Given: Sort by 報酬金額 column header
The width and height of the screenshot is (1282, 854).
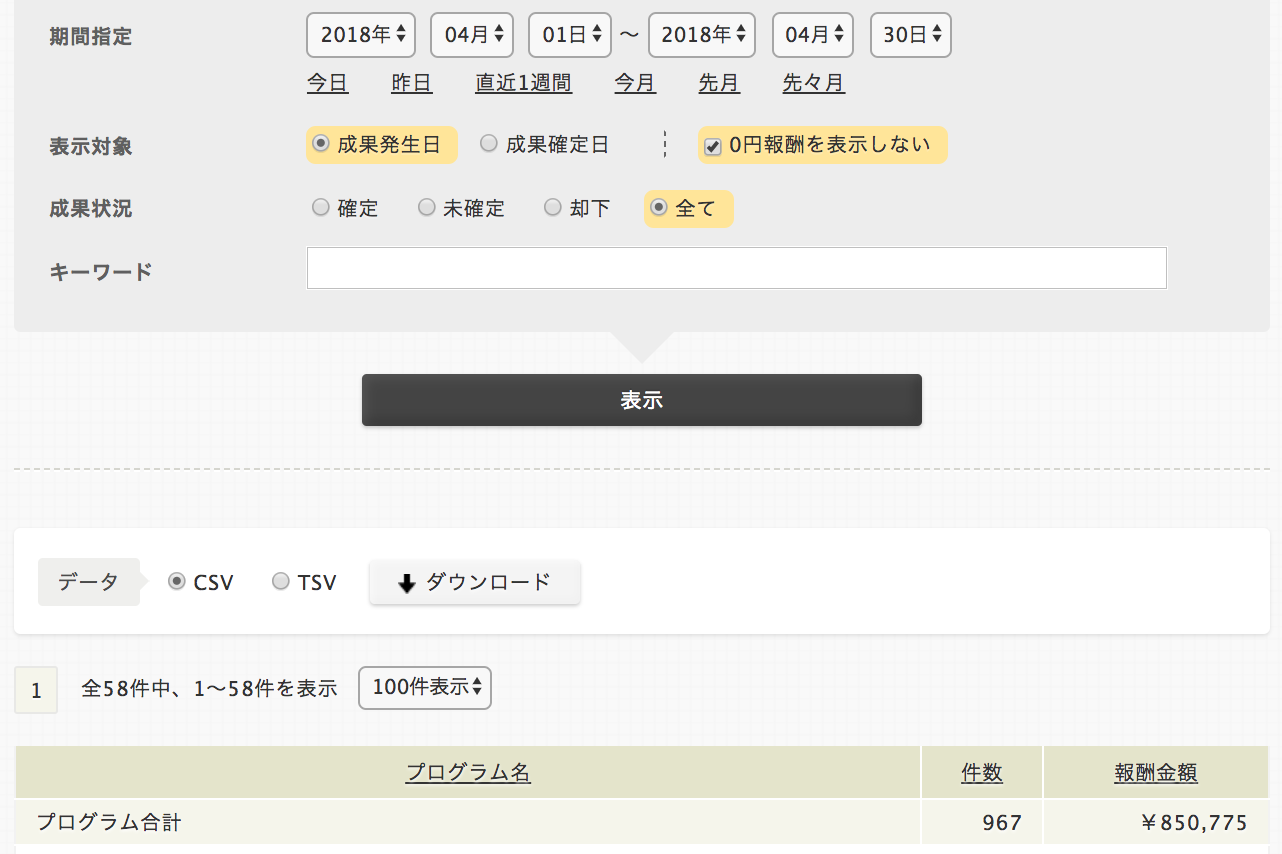Looking at the screenshot, I should (x=1156, y=772).
